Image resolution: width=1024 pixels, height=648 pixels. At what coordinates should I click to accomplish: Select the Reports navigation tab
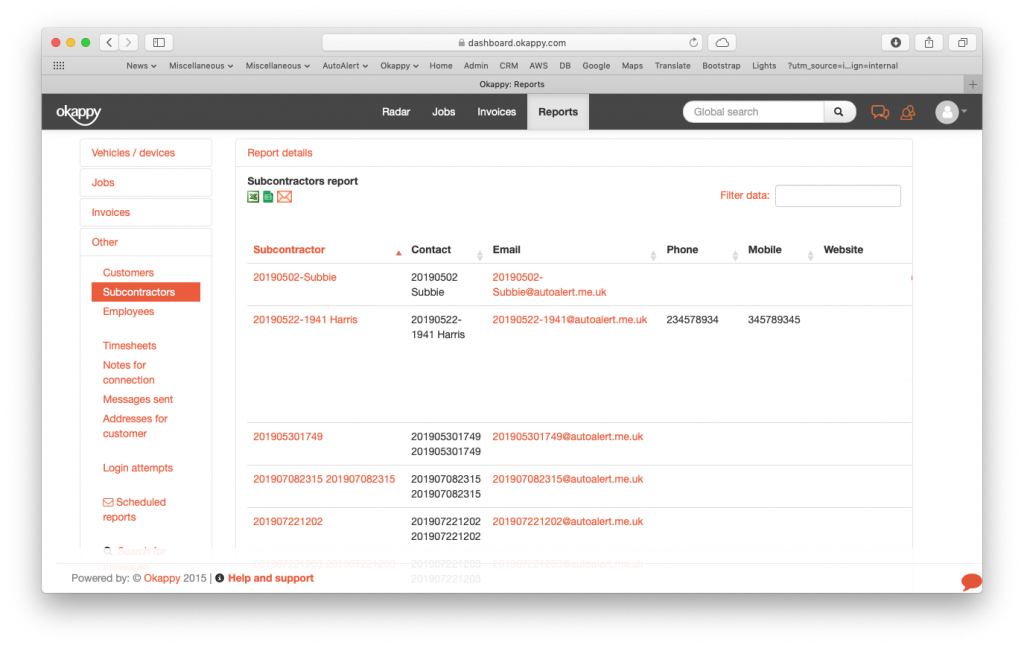point(558,112)
